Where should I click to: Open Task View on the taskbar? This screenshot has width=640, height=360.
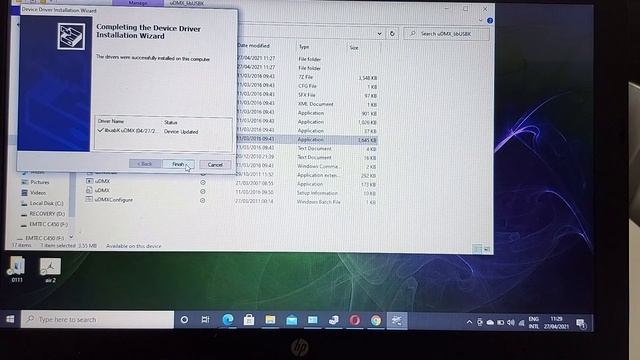206,320
